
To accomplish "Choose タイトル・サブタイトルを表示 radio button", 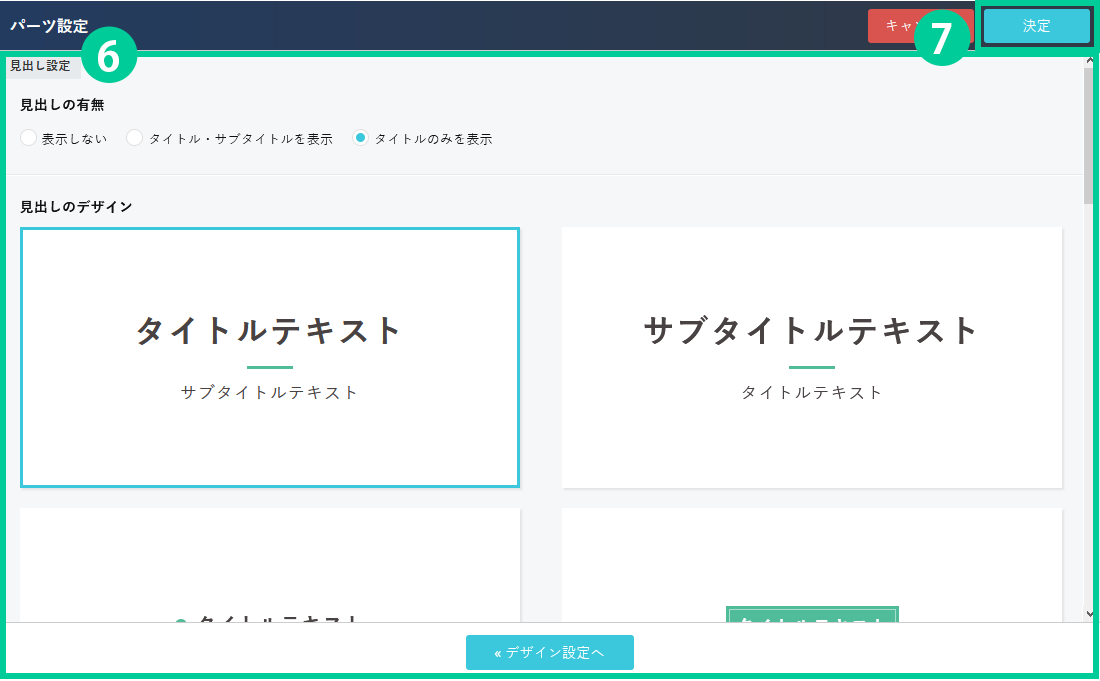I will [135, 139].
